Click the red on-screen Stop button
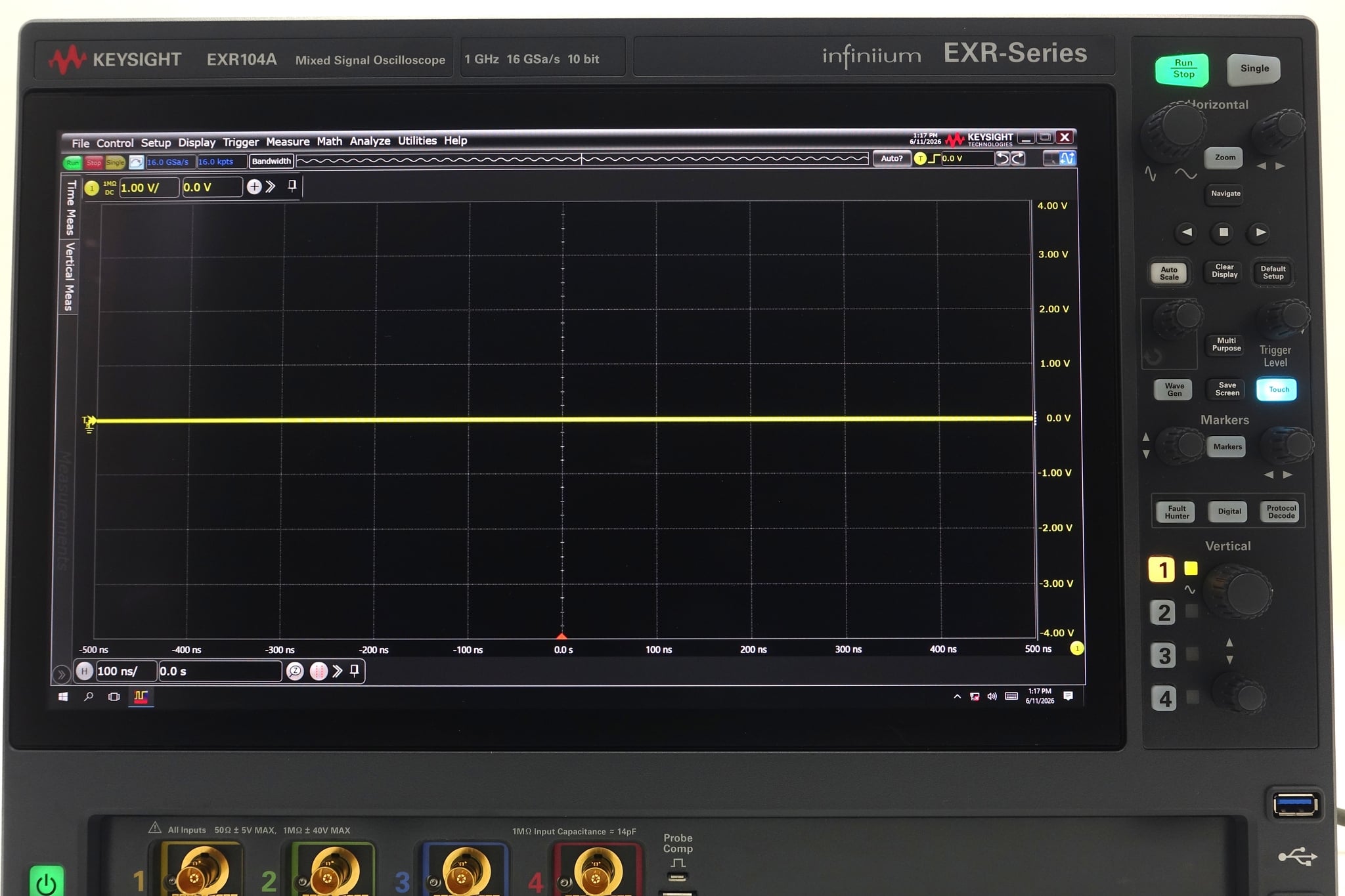The height and width of the screenshot is (896, 1345). coord(94,163)
